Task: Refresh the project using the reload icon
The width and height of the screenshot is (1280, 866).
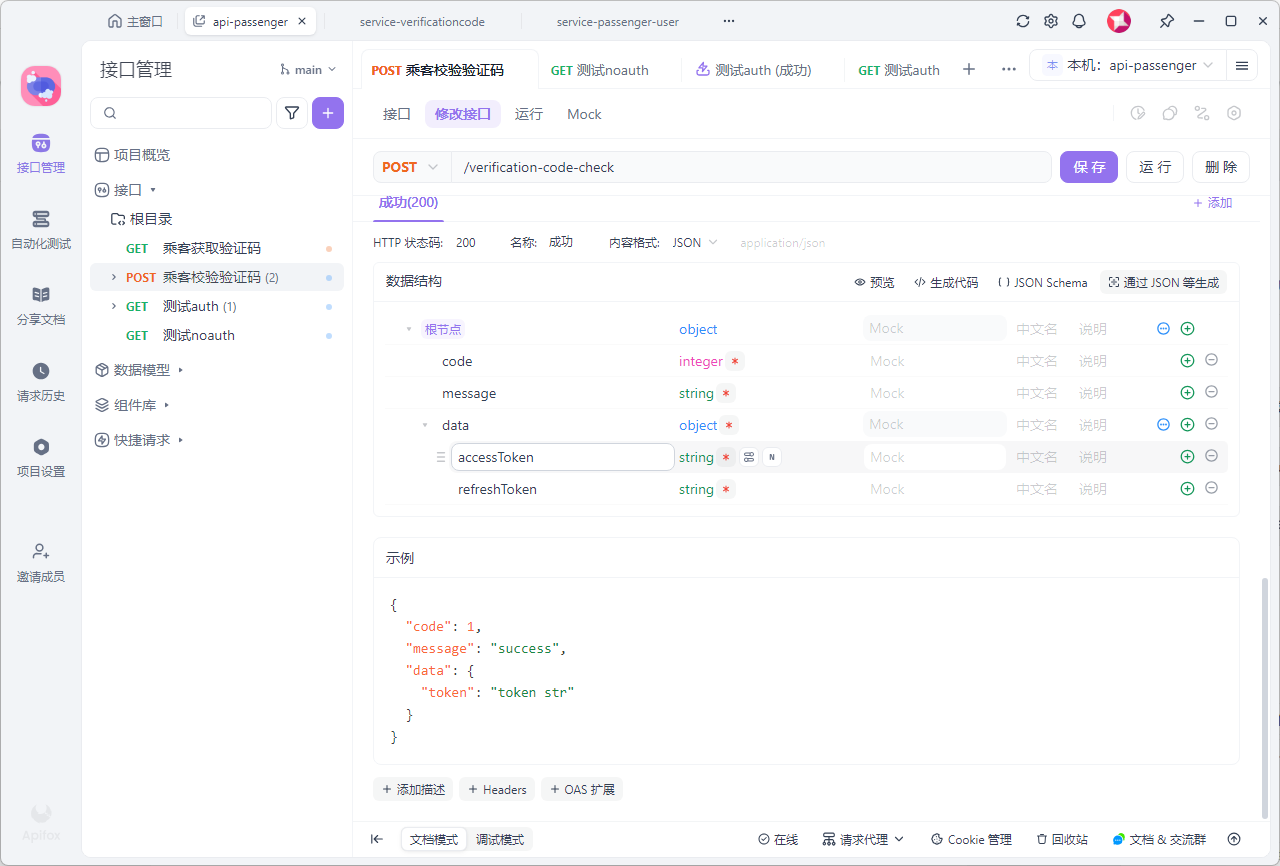Action: (1022, 20)
